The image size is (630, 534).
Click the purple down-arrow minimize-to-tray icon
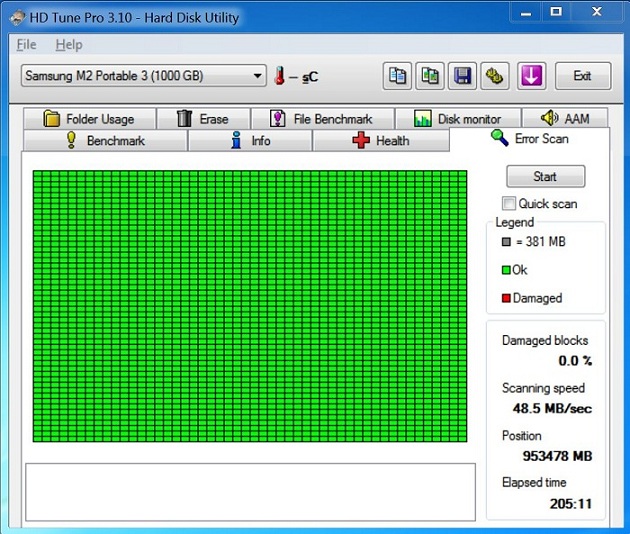click(531, 76)
